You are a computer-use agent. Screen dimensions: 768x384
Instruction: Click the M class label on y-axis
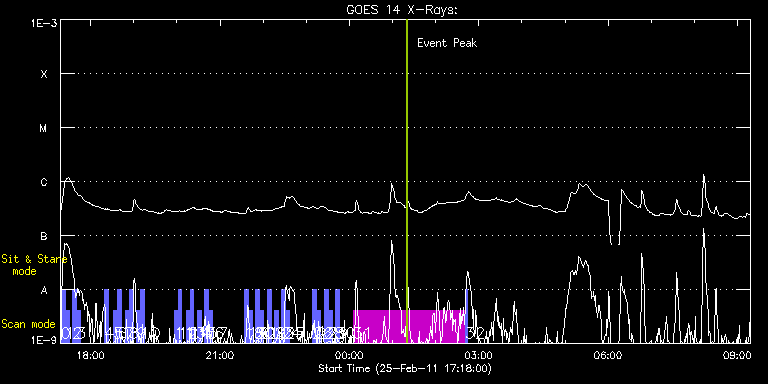(44, 128)
